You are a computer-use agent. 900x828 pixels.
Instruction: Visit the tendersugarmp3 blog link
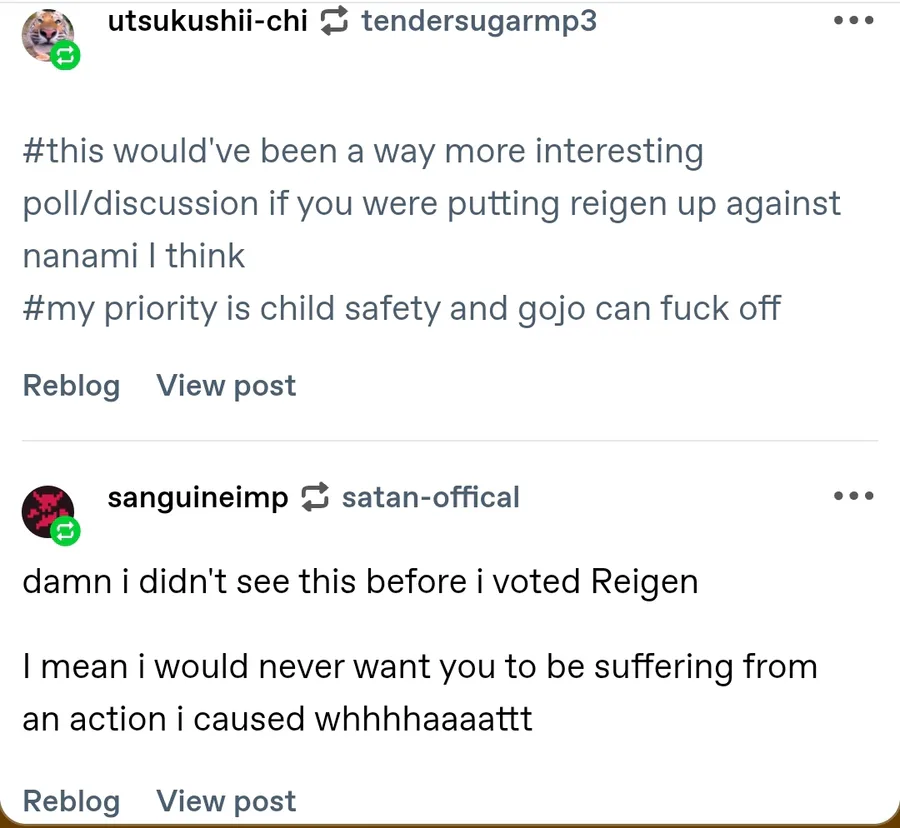click(x=479, y=21)
